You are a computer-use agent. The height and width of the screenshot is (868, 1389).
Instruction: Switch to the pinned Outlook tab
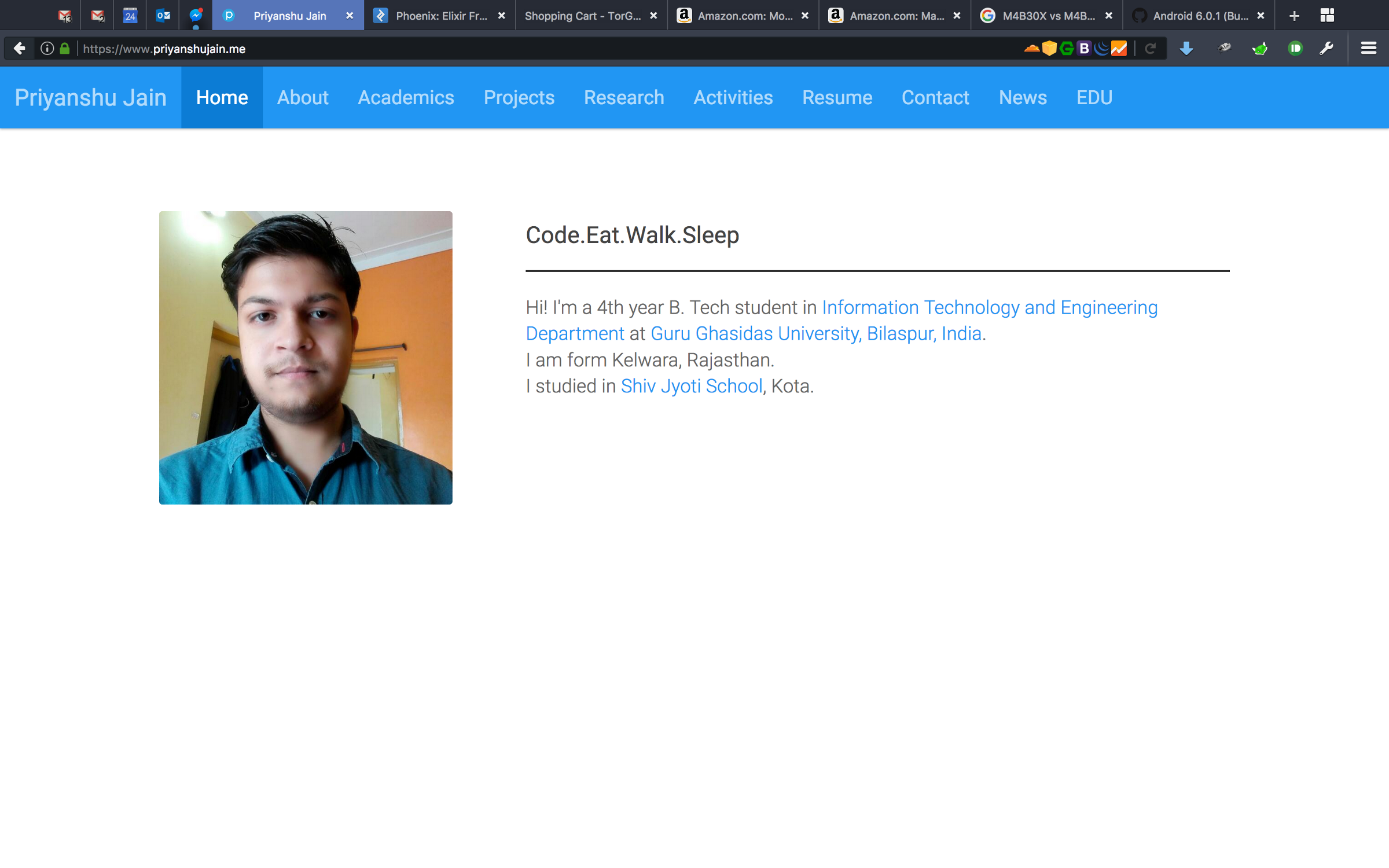[163, 16]
